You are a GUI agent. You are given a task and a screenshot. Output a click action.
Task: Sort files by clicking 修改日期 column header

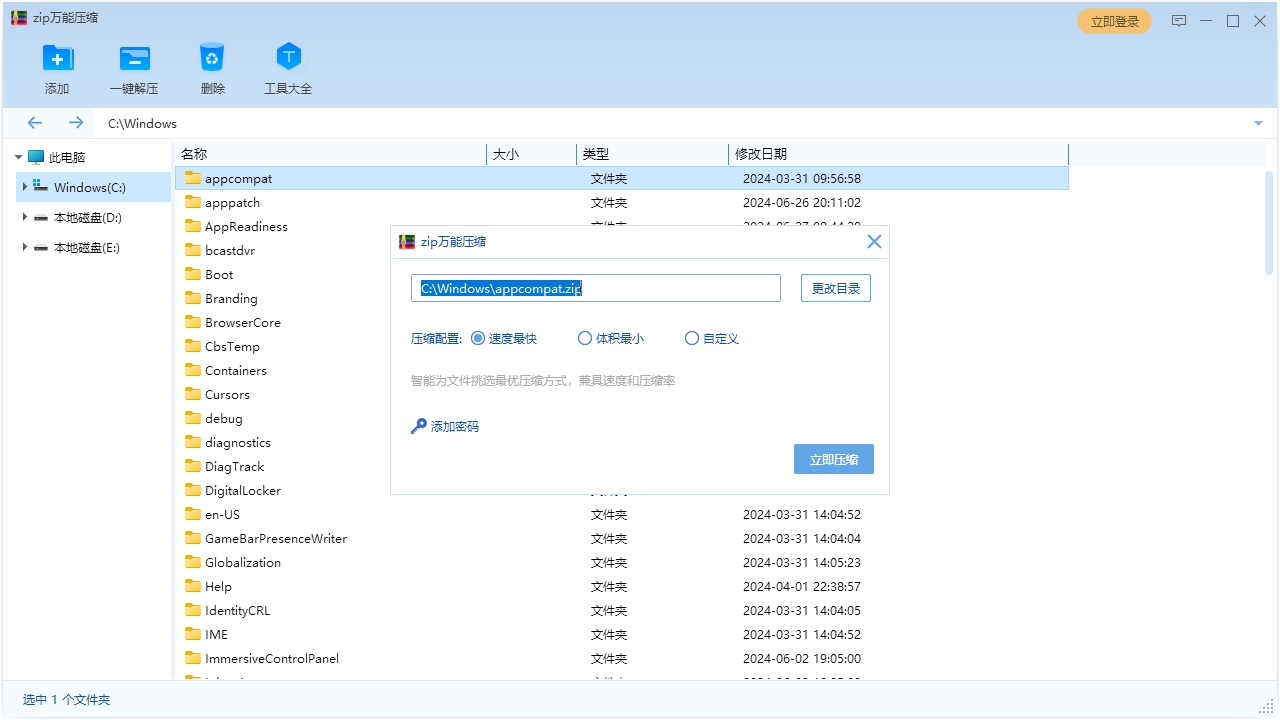(x=762, y=154)
